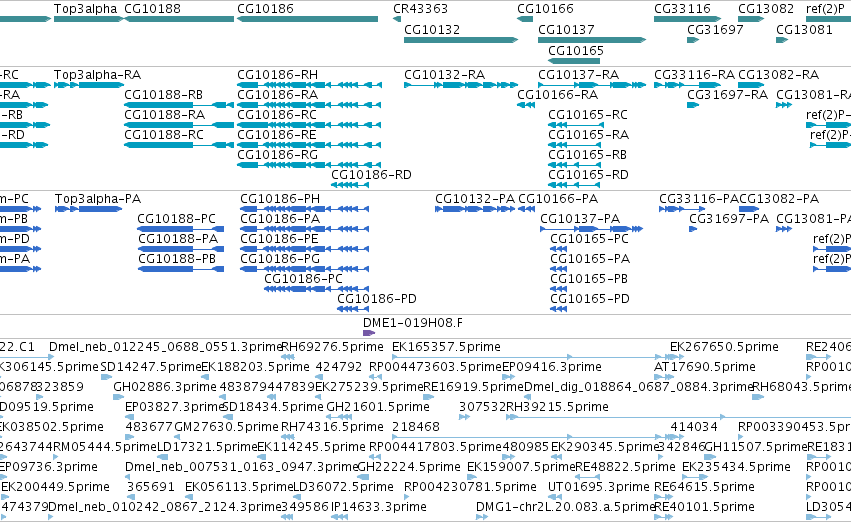The width and height of the screenshot is (851, 522).
Task: Click transcript CG10165-RA
Action: (588, 135)
